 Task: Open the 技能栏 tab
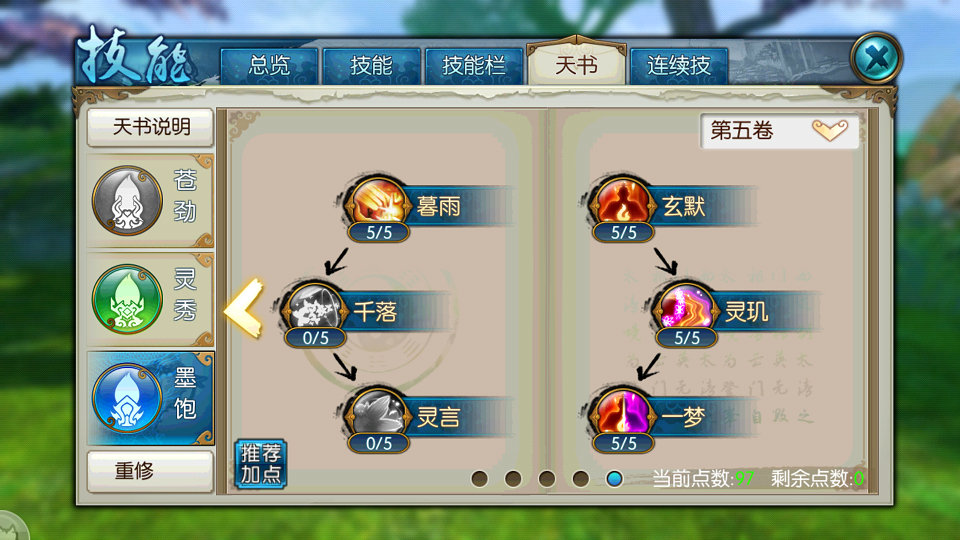(474, 66)
